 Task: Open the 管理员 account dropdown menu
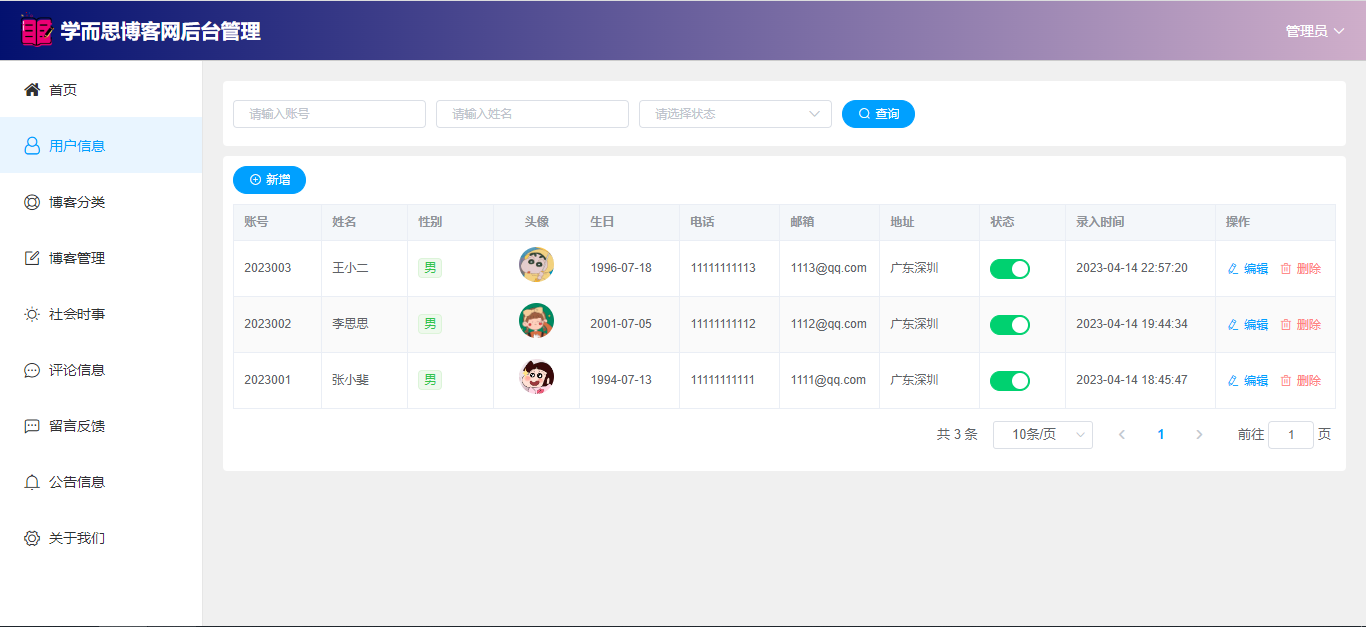[x=1314, y=31]
